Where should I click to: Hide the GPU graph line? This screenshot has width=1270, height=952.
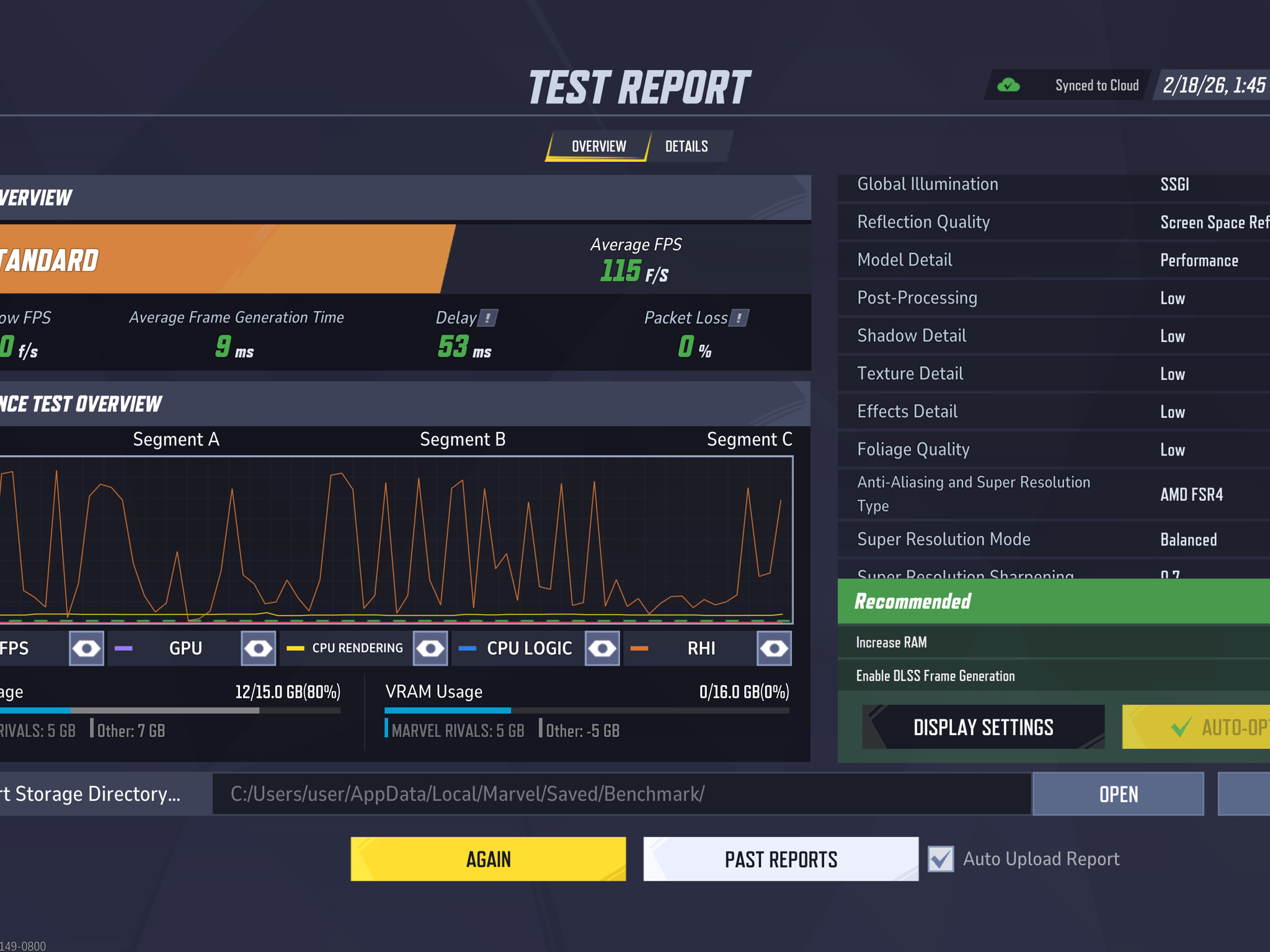click(x=258, y=648)
